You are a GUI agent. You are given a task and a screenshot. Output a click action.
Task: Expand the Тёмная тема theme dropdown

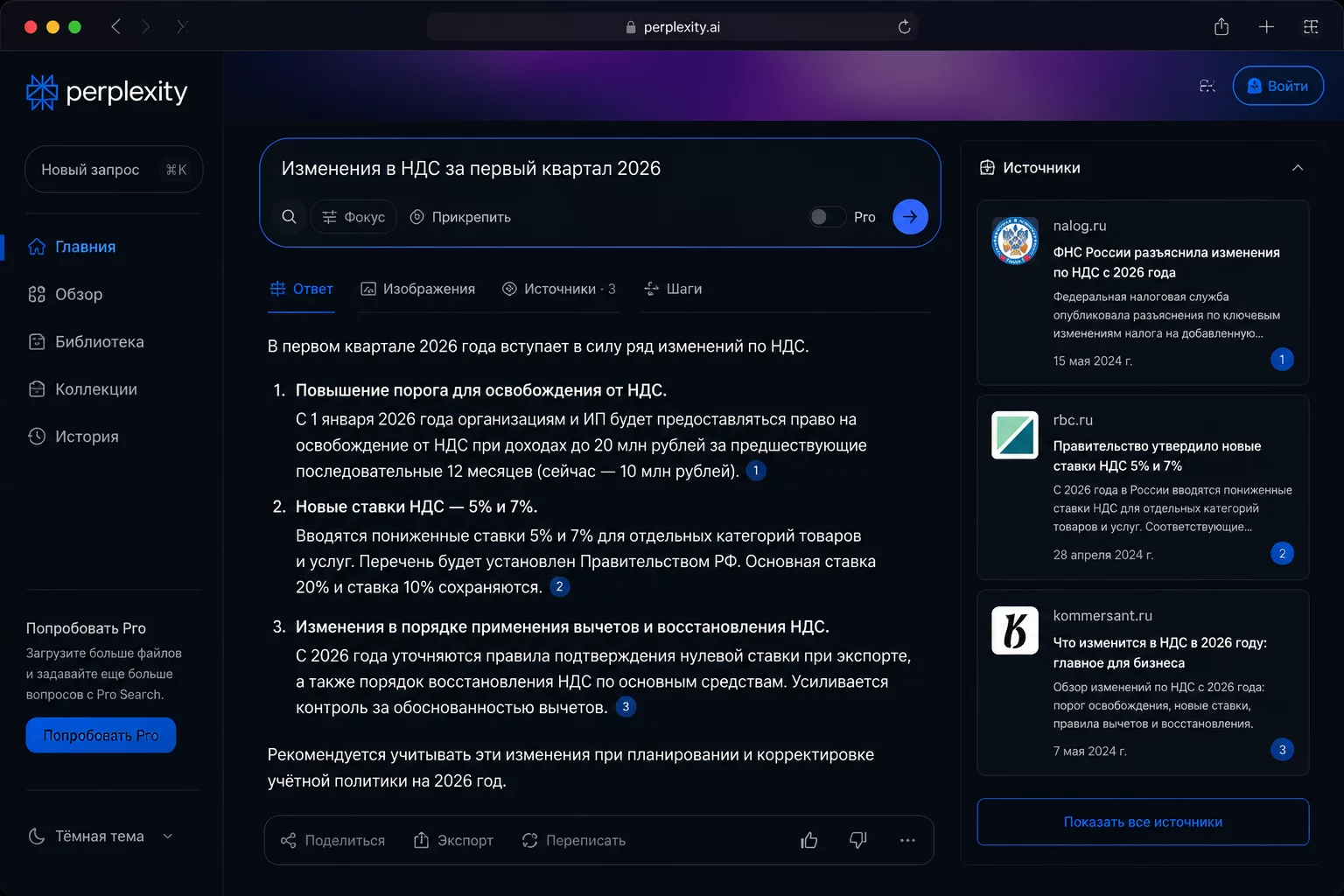101,836
